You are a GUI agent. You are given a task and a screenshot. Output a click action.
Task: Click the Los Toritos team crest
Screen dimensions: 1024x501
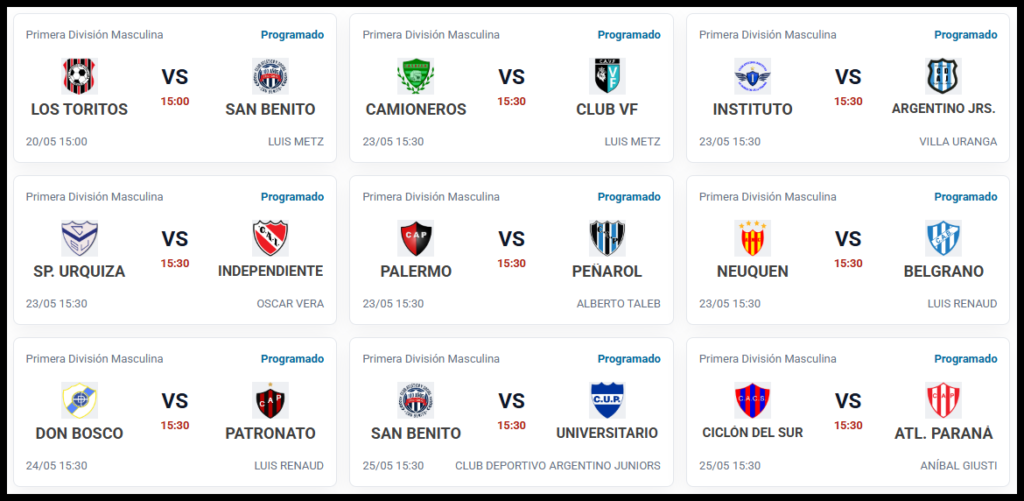80,76
